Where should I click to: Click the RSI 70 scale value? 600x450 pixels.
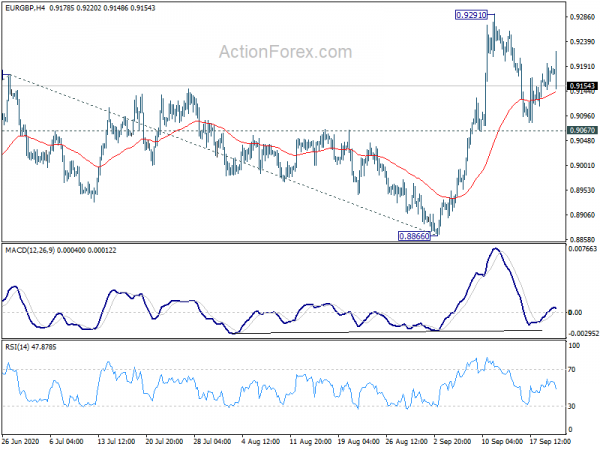point(572,370)
